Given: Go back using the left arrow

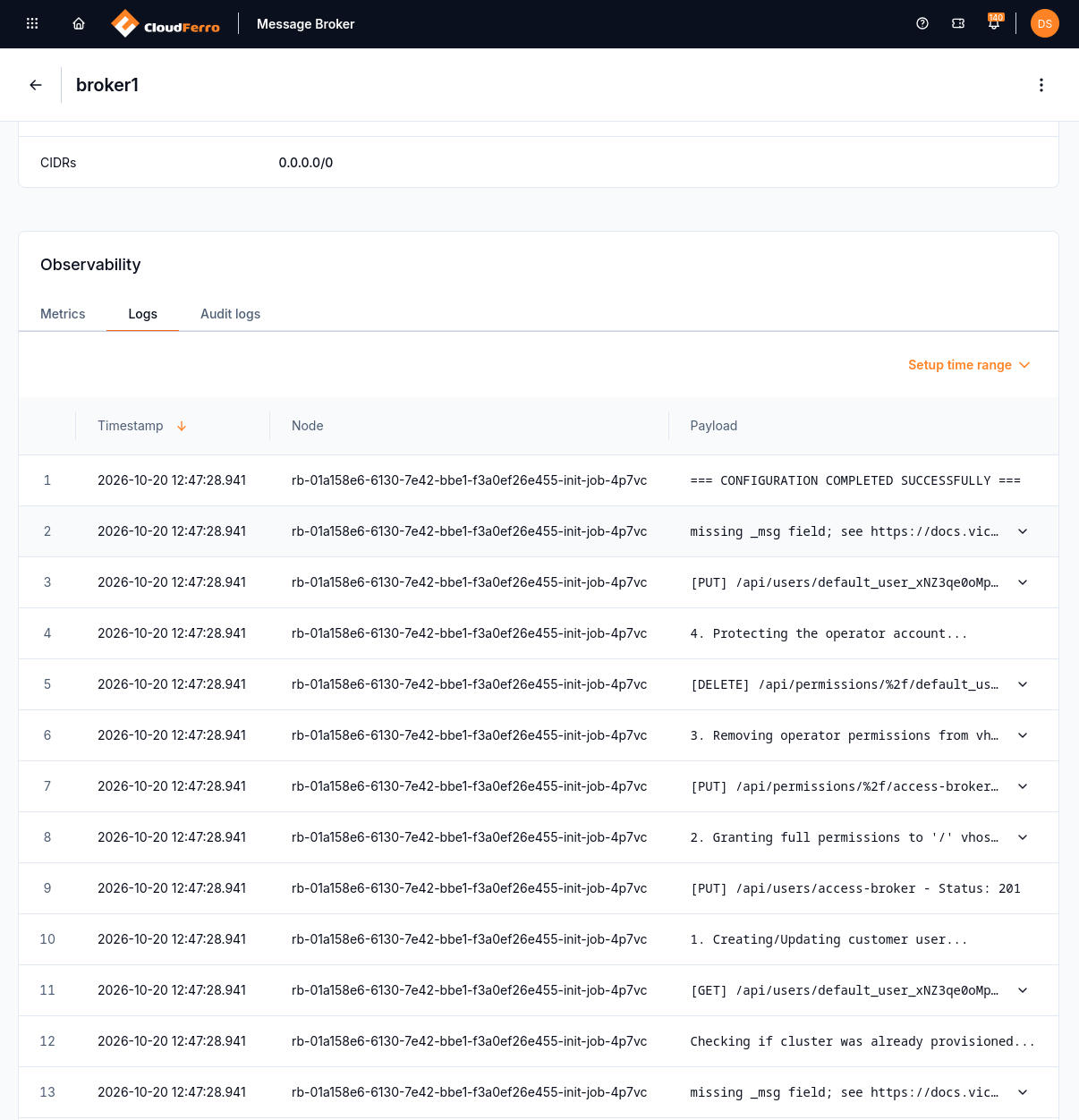Looking at the screenshot, I should (x=36, y=85).
